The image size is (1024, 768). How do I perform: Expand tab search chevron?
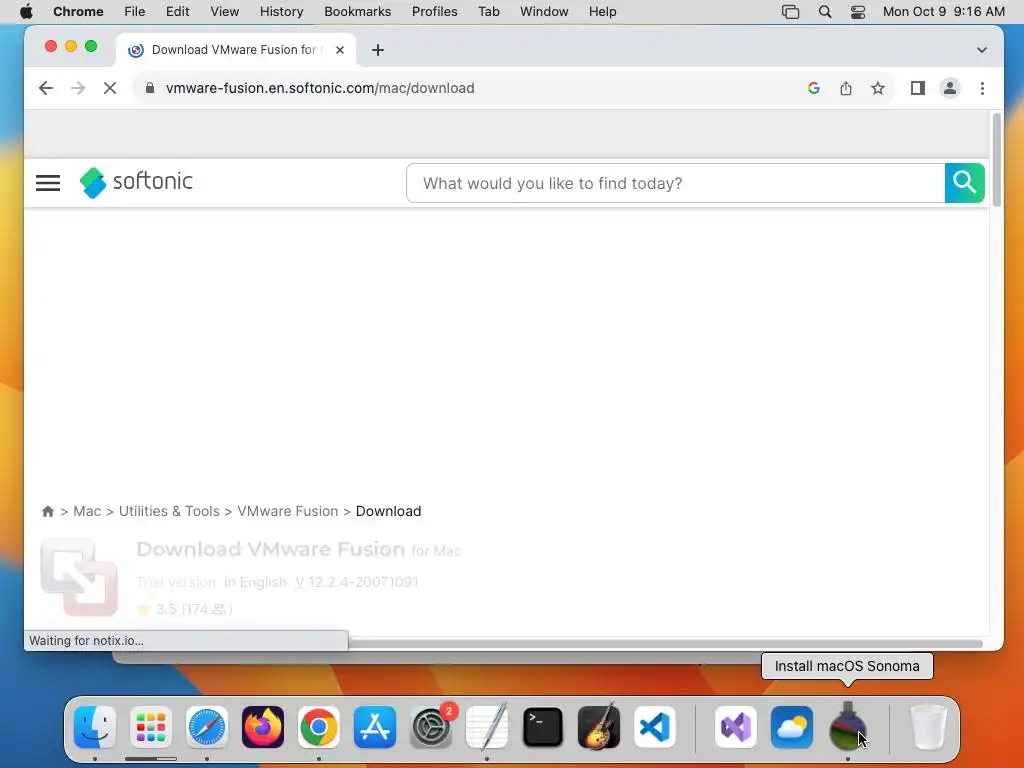[982, 50]
